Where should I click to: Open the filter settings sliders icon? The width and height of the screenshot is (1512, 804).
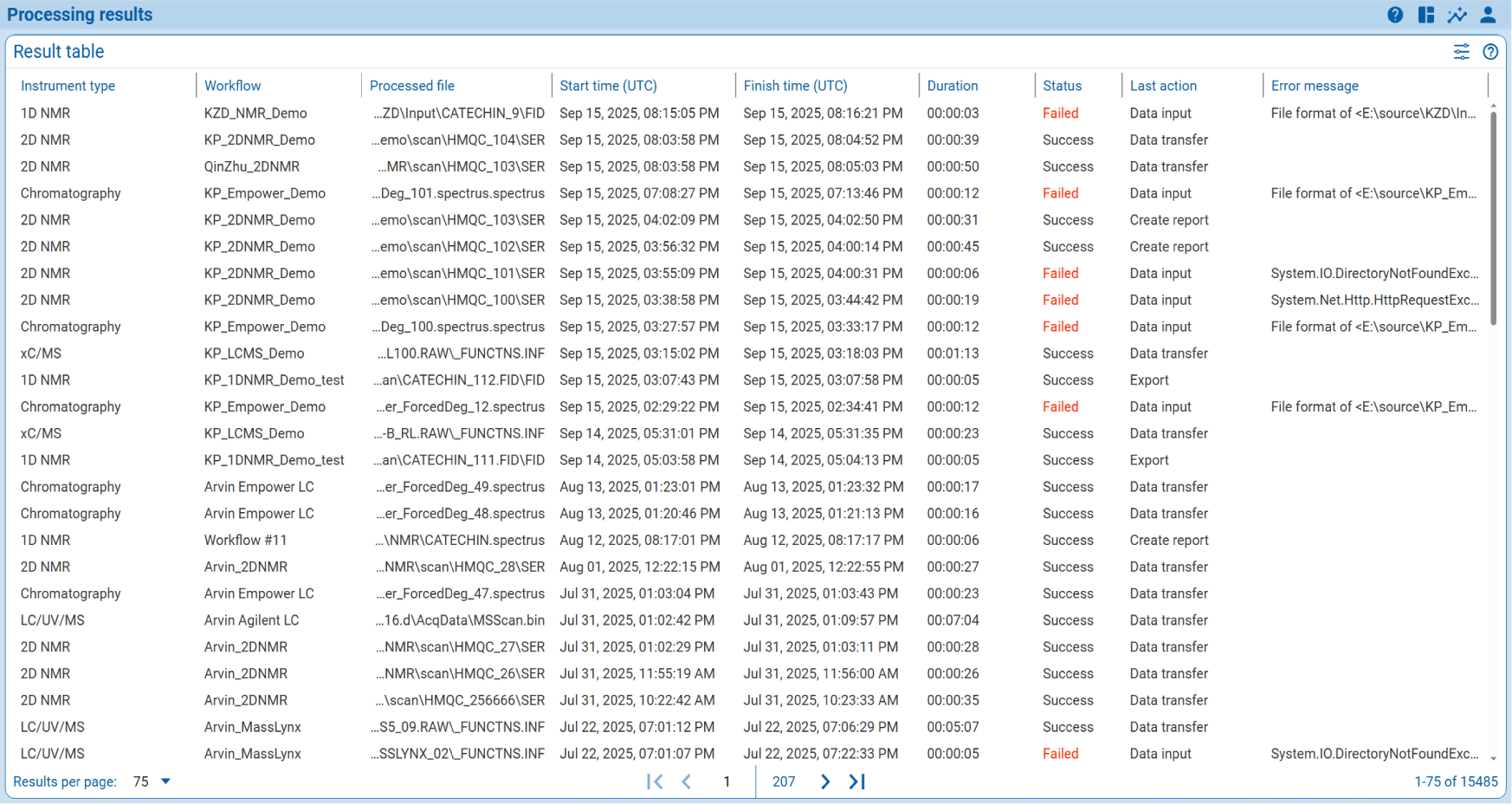tap(1462, 52)
